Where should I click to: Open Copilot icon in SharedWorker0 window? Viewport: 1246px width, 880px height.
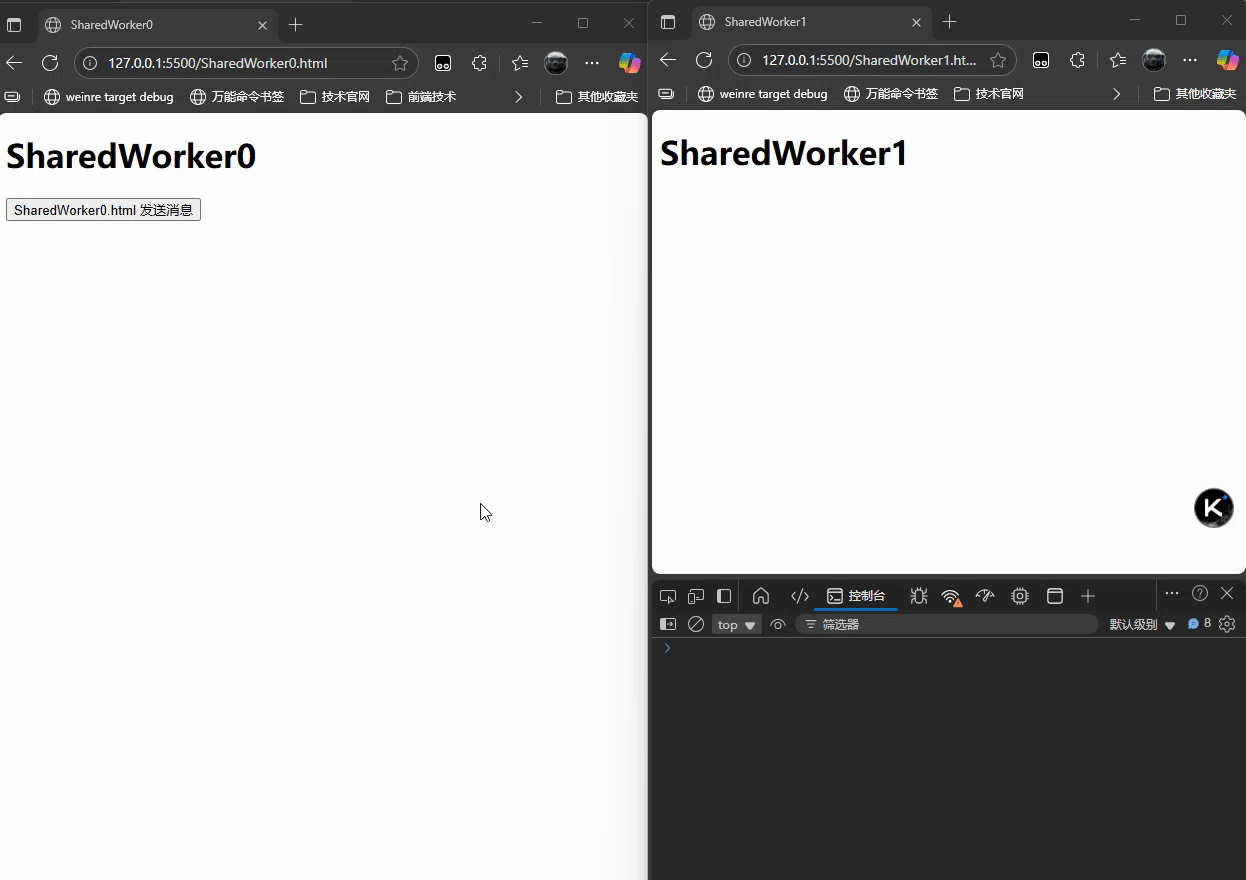point(629,63)
